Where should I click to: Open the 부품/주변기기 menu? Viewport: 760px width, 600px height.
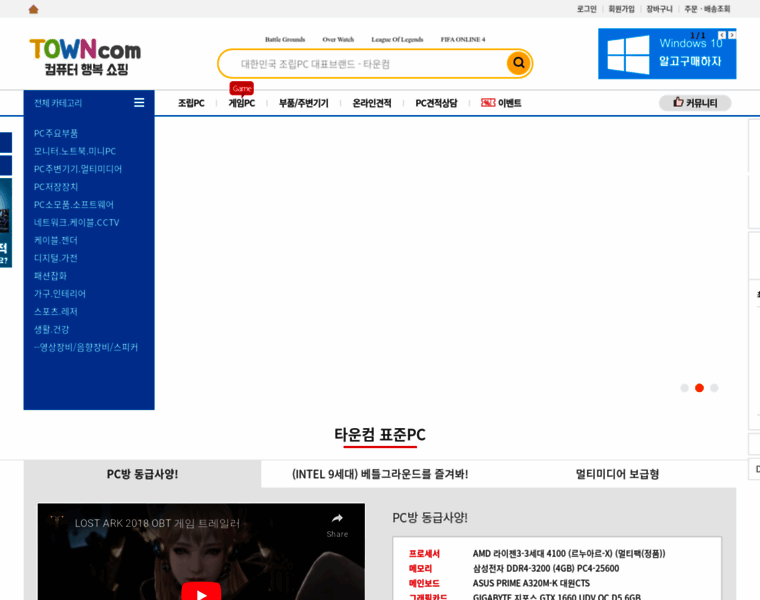click(303, 103)
